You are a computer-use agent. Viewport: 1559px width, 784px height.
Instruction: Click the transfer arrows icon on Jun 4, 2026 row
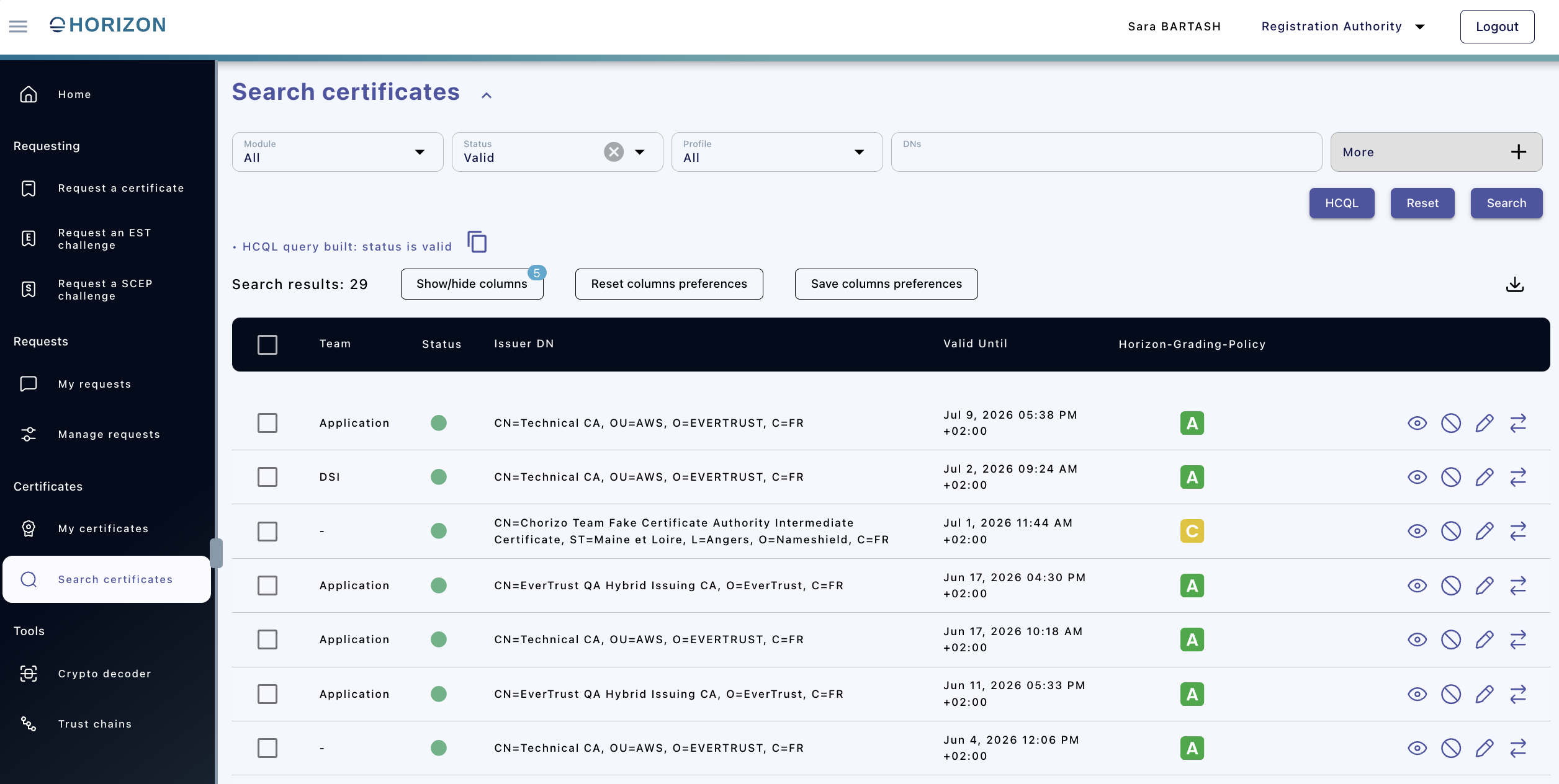click(1517, 748)
